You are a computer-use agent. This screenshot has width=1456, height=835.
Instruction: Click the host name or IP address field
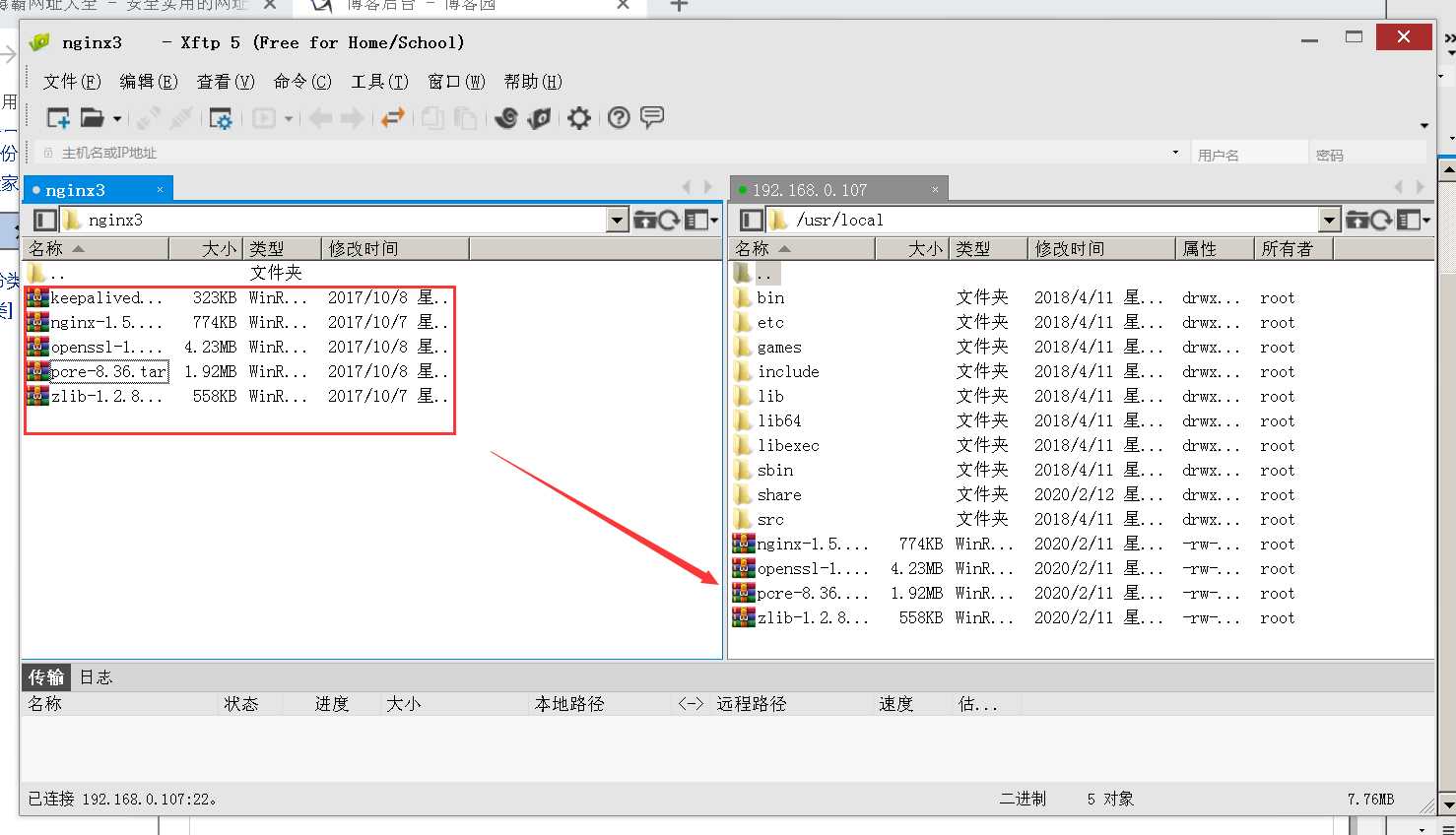click(611, 153)
